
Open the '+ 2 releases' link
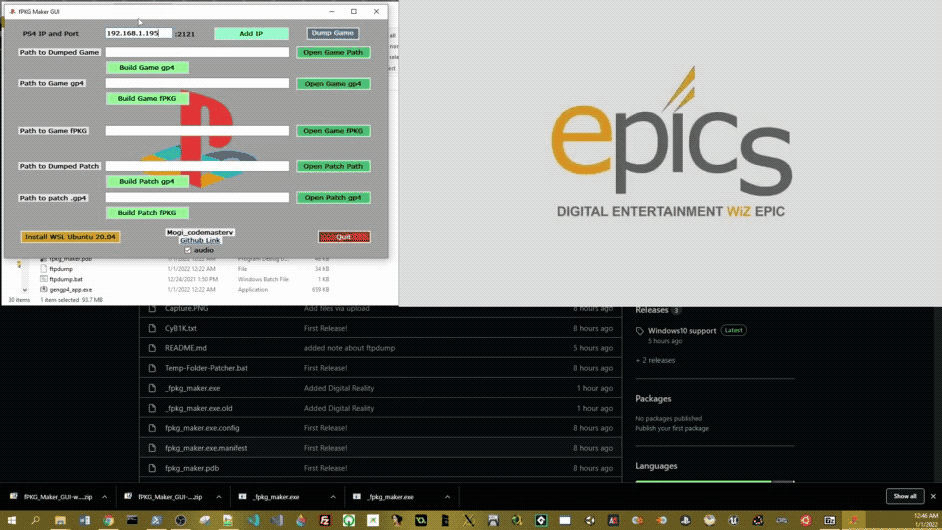655,361
